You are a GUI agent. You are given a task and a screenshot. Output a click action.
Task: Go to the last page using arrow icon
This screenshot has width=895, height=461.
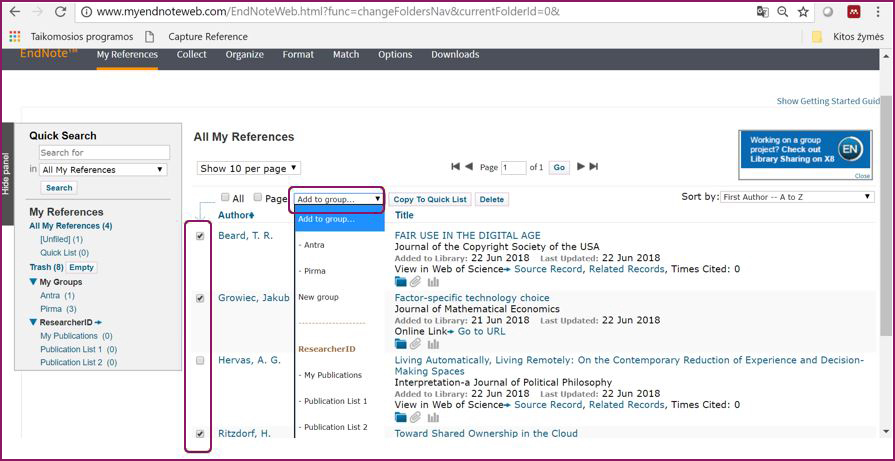pos(593,167)
